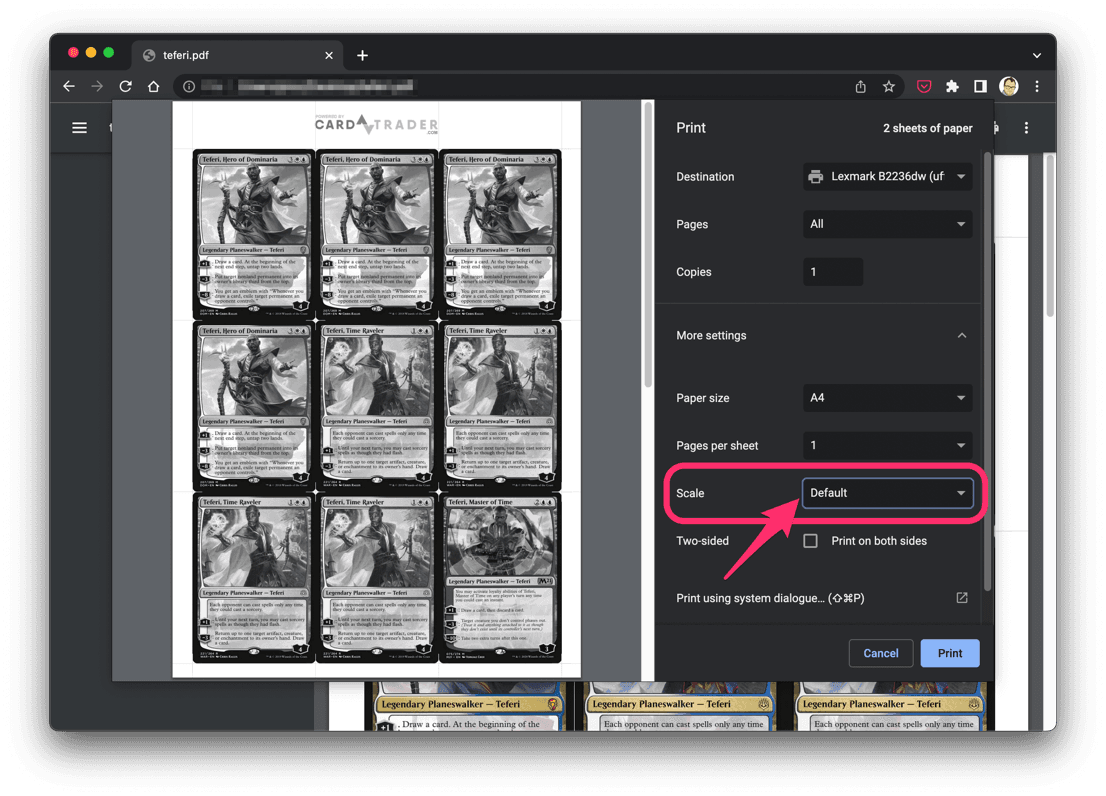The width and height of the screenshot is (1106, 796).
Task: Click the browser back arrow
Action: coord(69,87)
